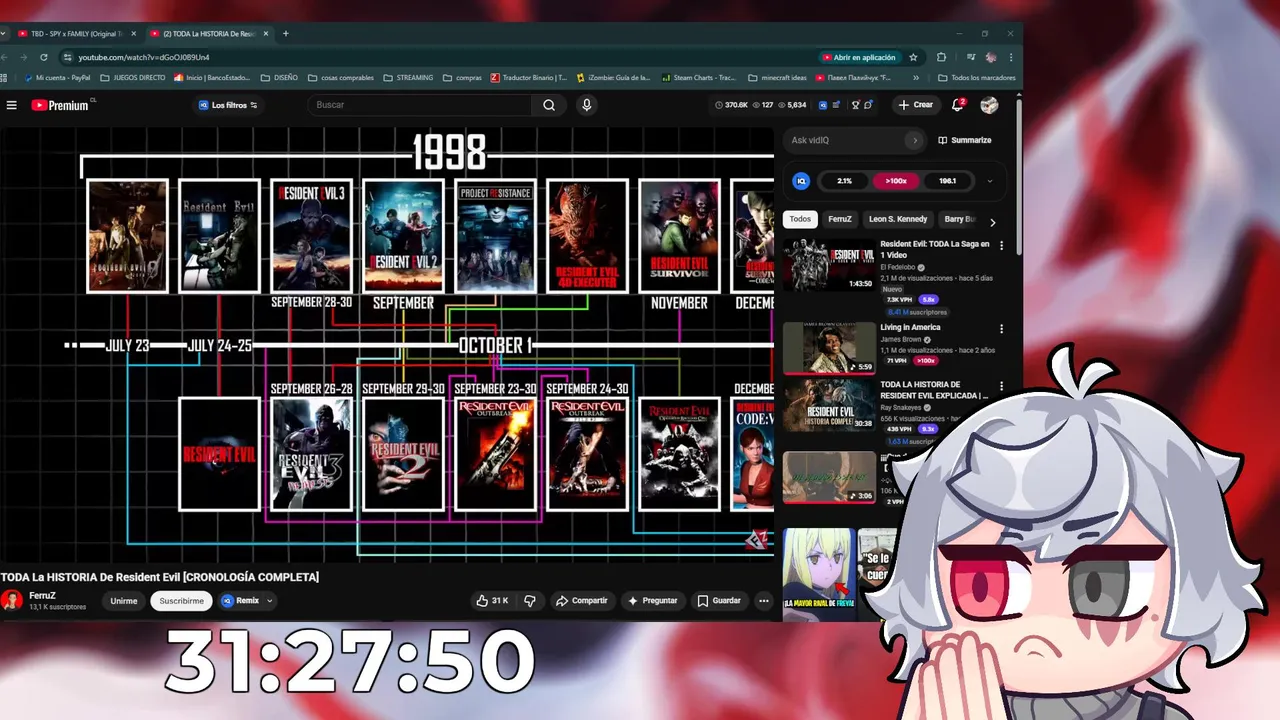The width and height of the screenshot is (1280, 720).
Task: Expand Remix dropdown arrow
Action: pos(269,601)
